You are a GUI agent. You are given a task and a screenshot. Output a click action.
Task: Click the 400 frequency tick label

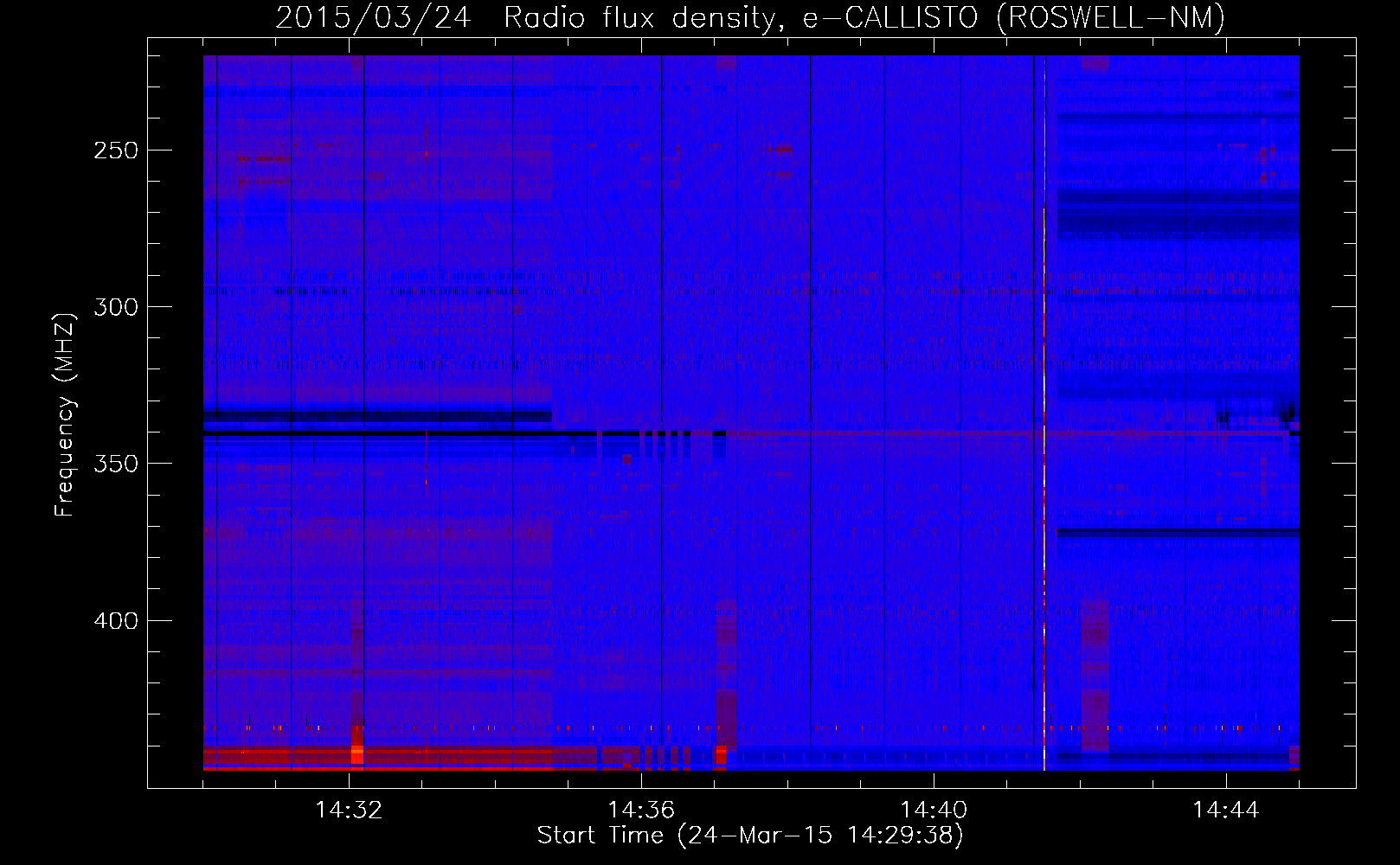pos(116,621)
